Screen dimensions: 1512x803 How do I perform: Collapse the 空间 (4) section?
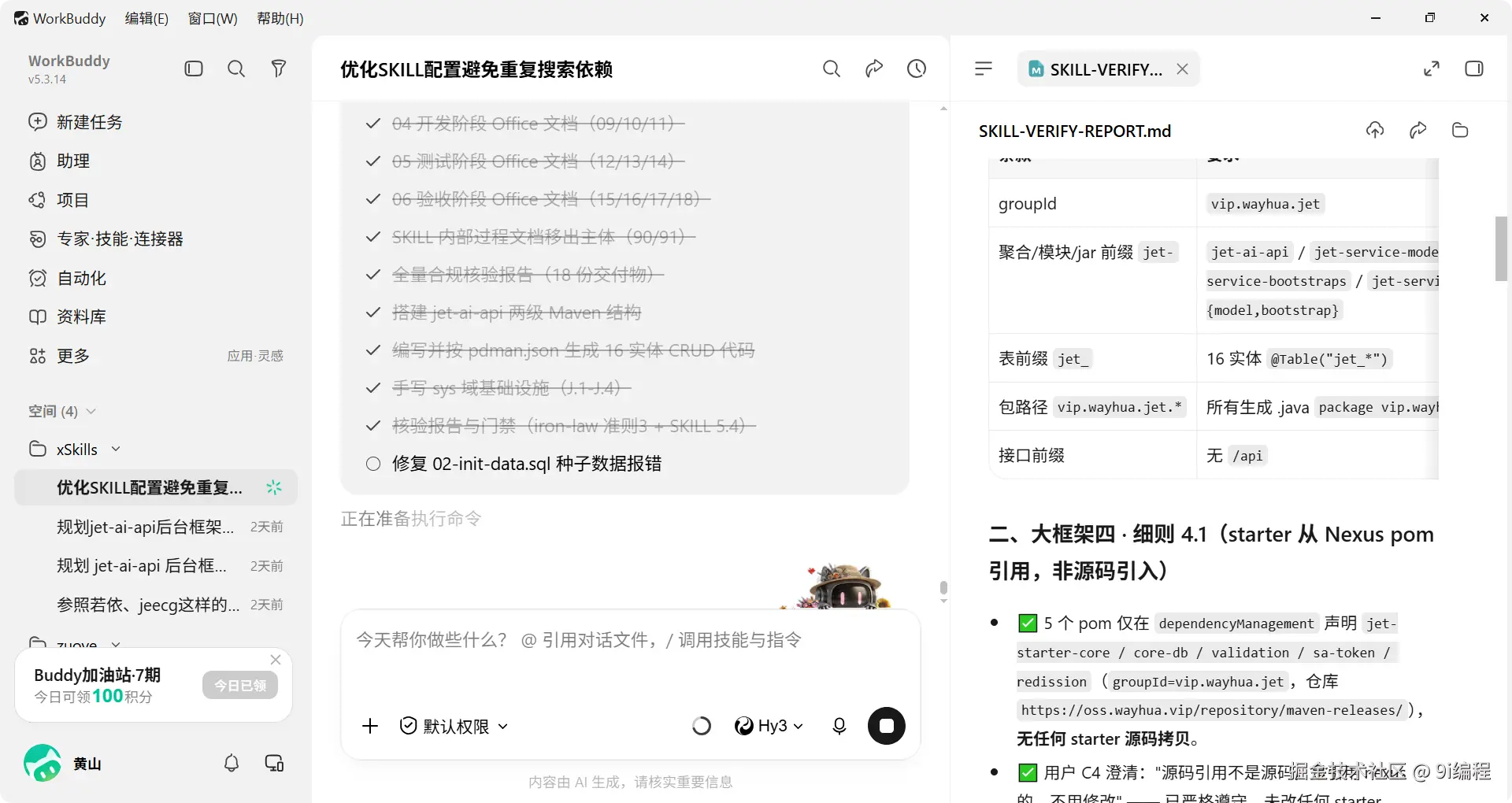click(62, 411)
